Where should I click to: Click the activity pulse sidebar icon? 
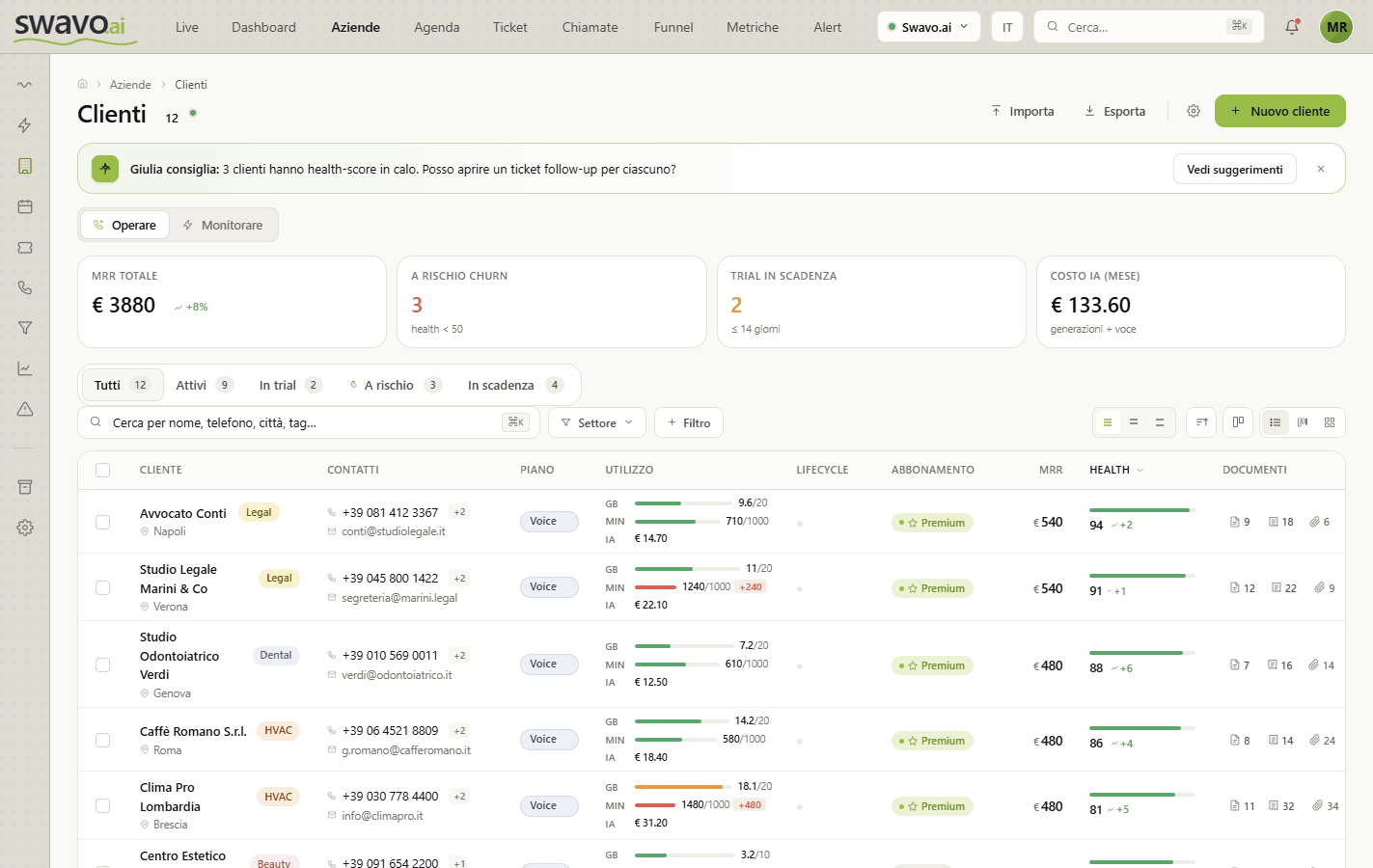click(25, 85)
